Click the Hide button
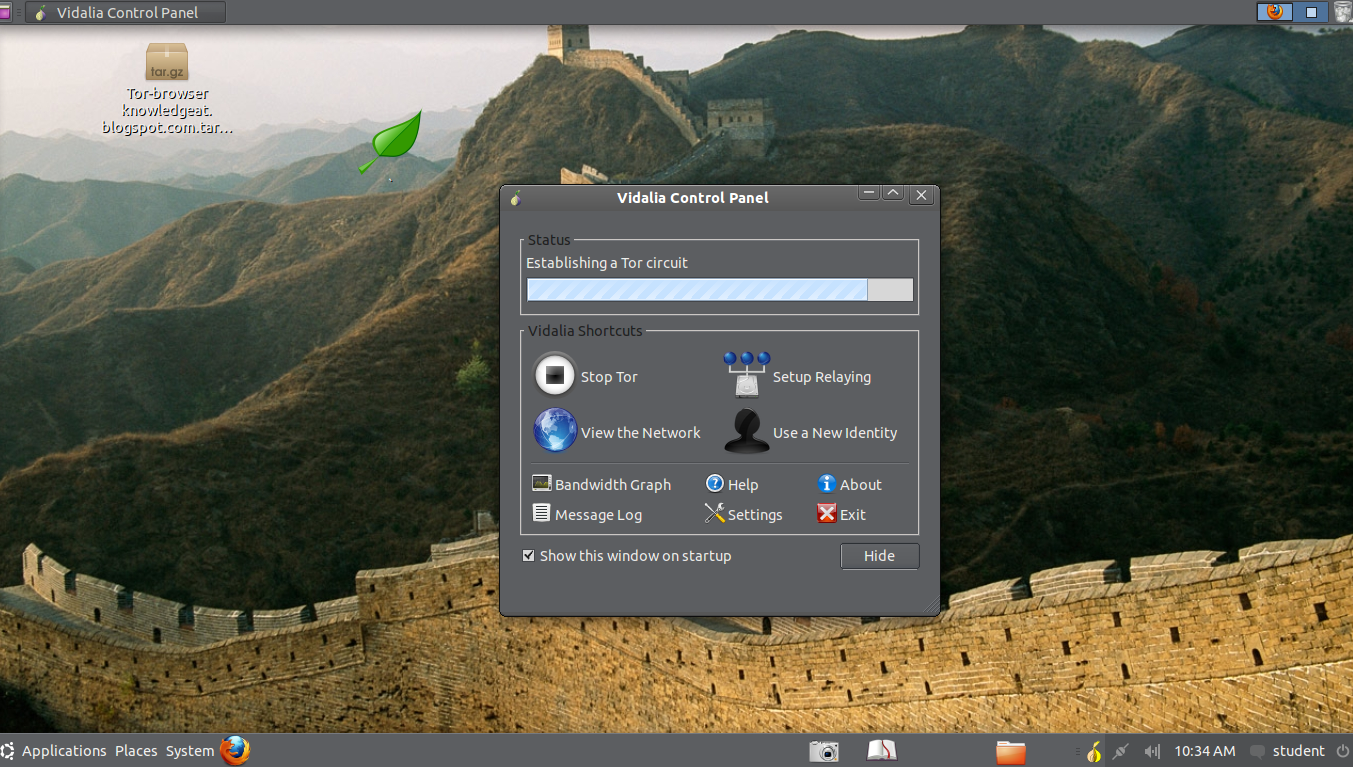 (879, 556)
